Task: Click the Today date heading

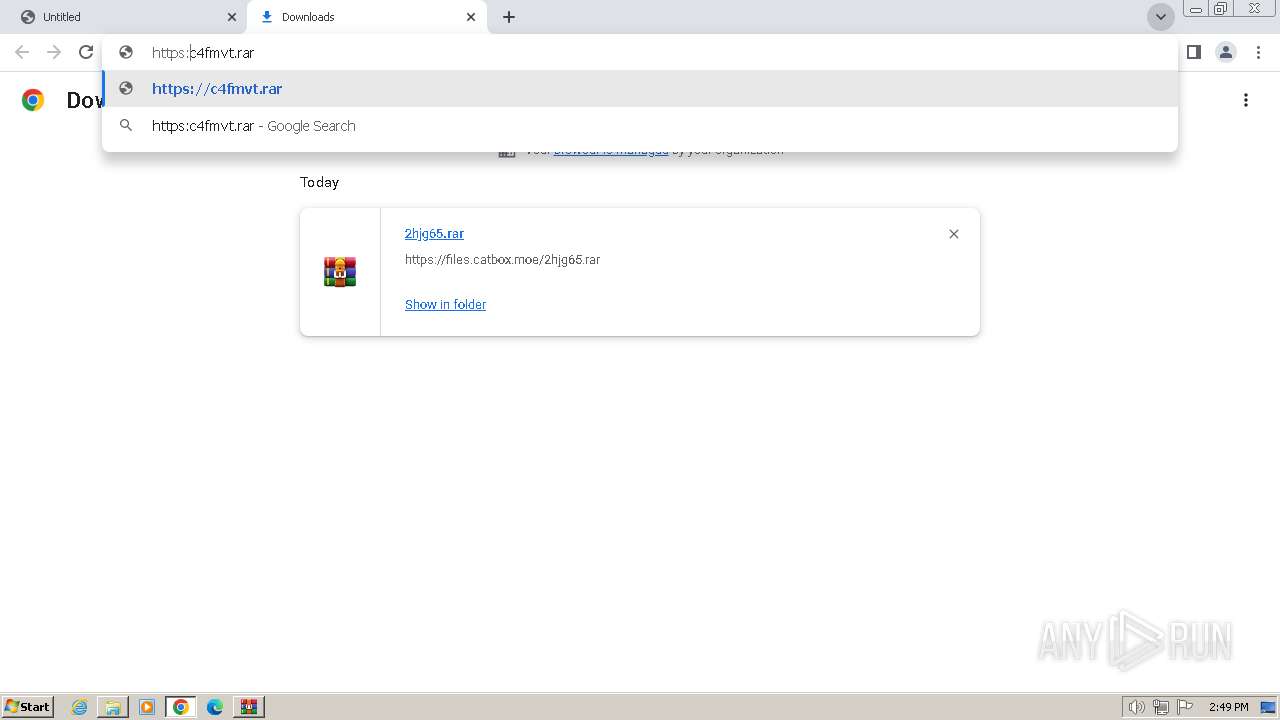Action: [319, 182]
